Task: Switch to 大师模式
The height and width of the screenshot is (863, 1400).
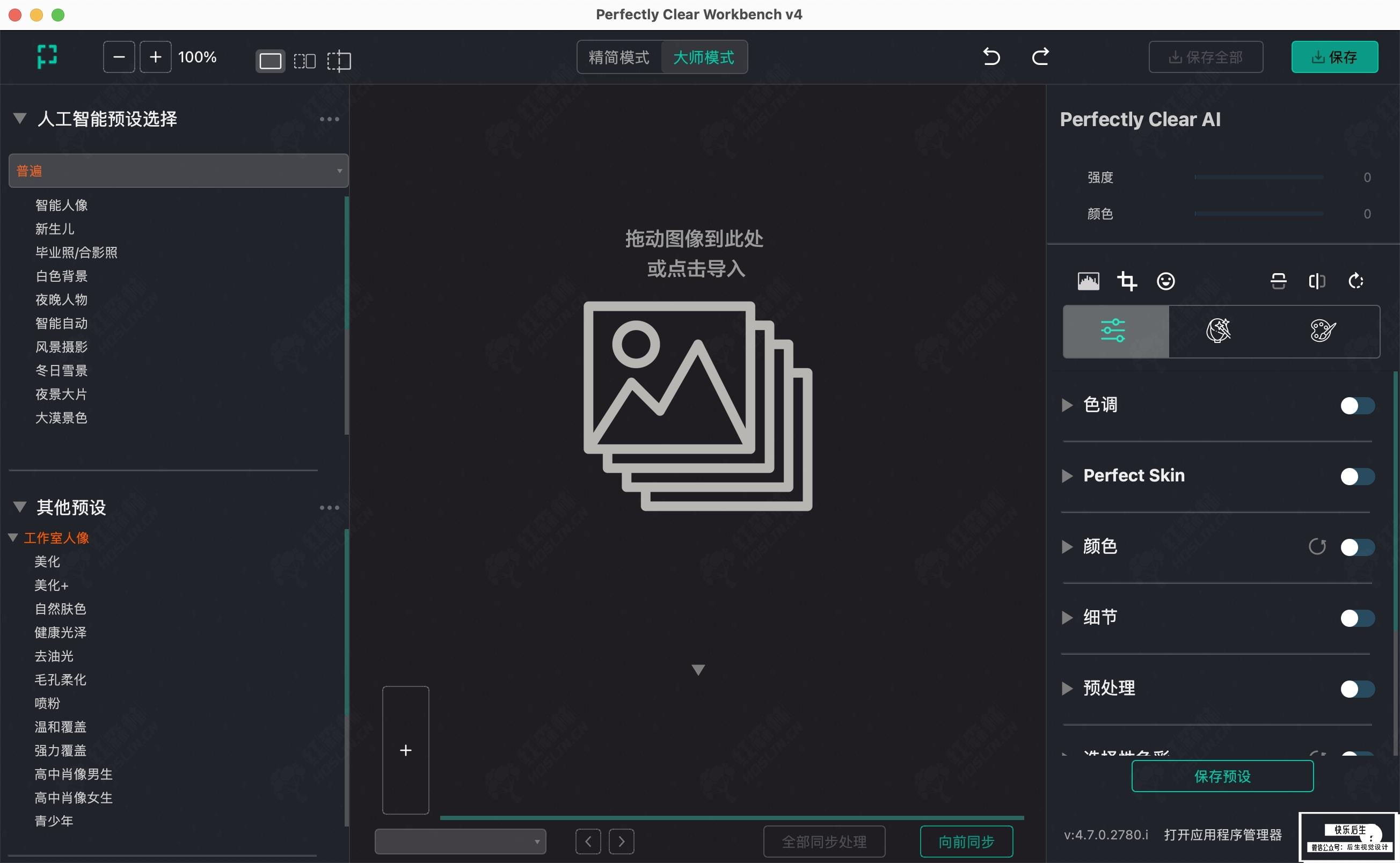Action: click(x=704, y=57)
